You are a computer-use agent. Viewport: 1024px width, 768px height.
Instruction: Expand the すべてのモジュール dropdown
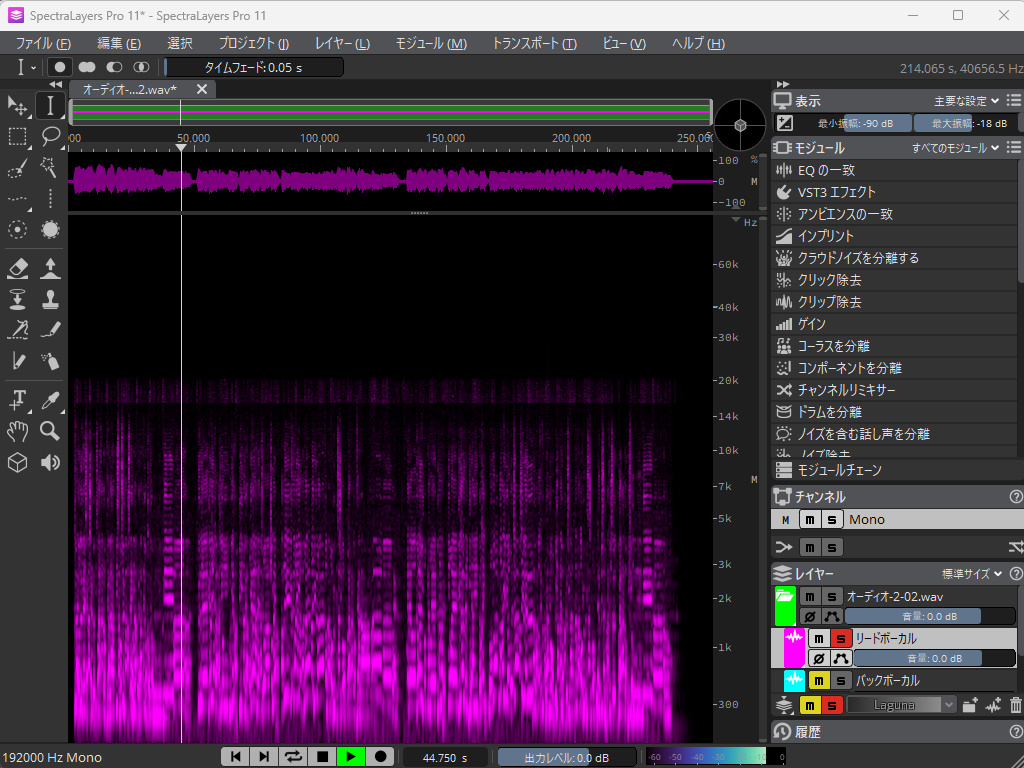pos(955,148)
